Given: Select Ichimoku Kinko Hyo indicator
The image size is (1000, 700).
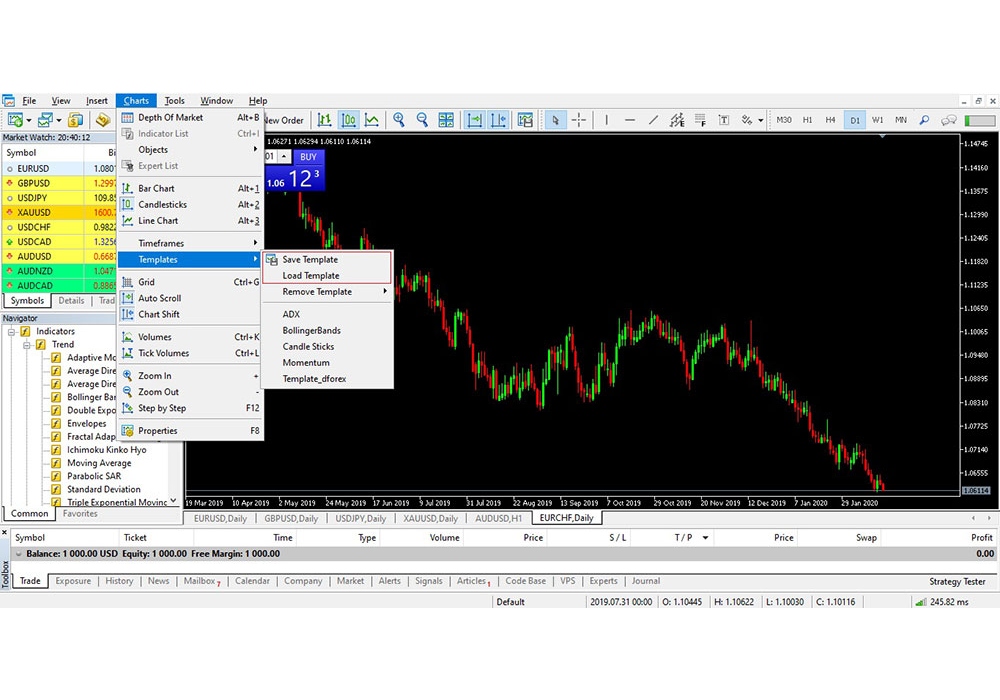Looking at the screenshot, I should [x=107, y=449].
